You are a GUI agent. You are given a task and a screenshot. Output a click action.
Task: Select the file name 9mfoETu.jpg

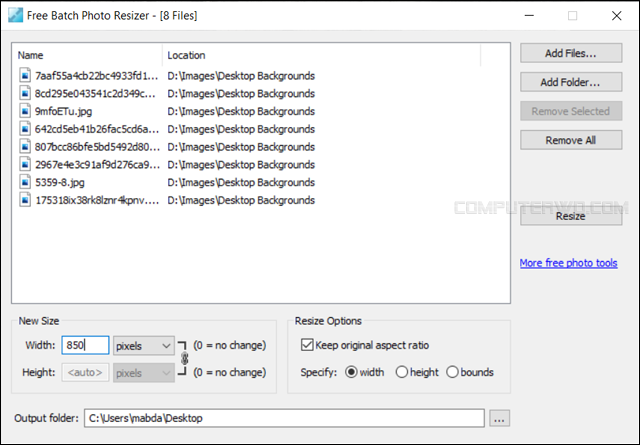point(63,111)
